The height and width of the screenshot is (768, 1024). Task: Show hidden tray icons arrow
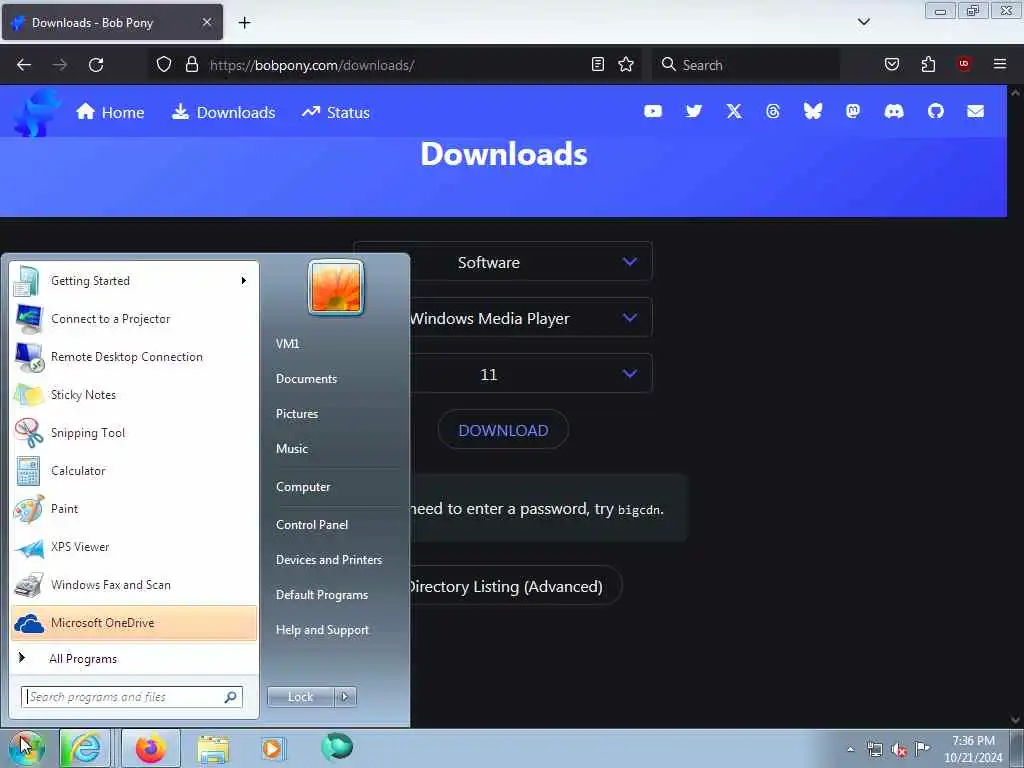850,749
